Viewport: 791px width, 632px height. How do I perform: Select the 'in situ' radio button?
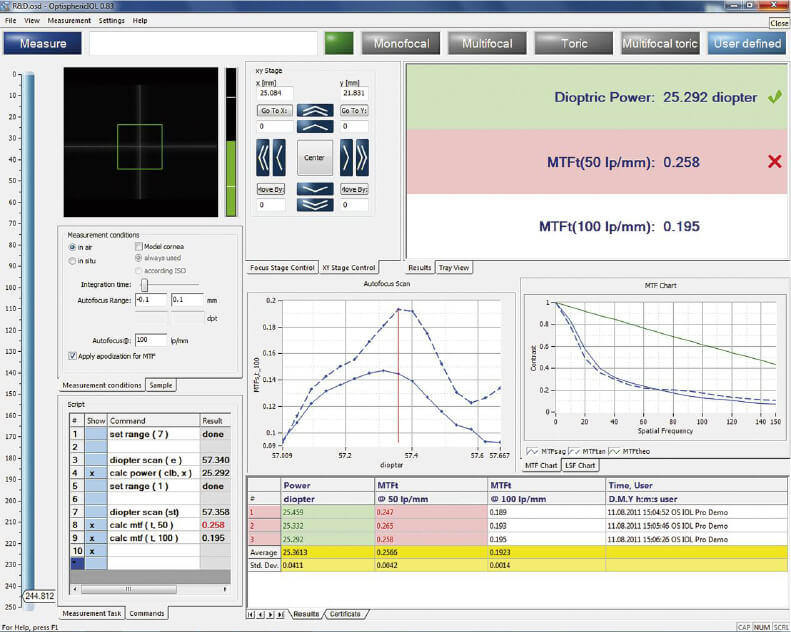[x=72, y=261]
